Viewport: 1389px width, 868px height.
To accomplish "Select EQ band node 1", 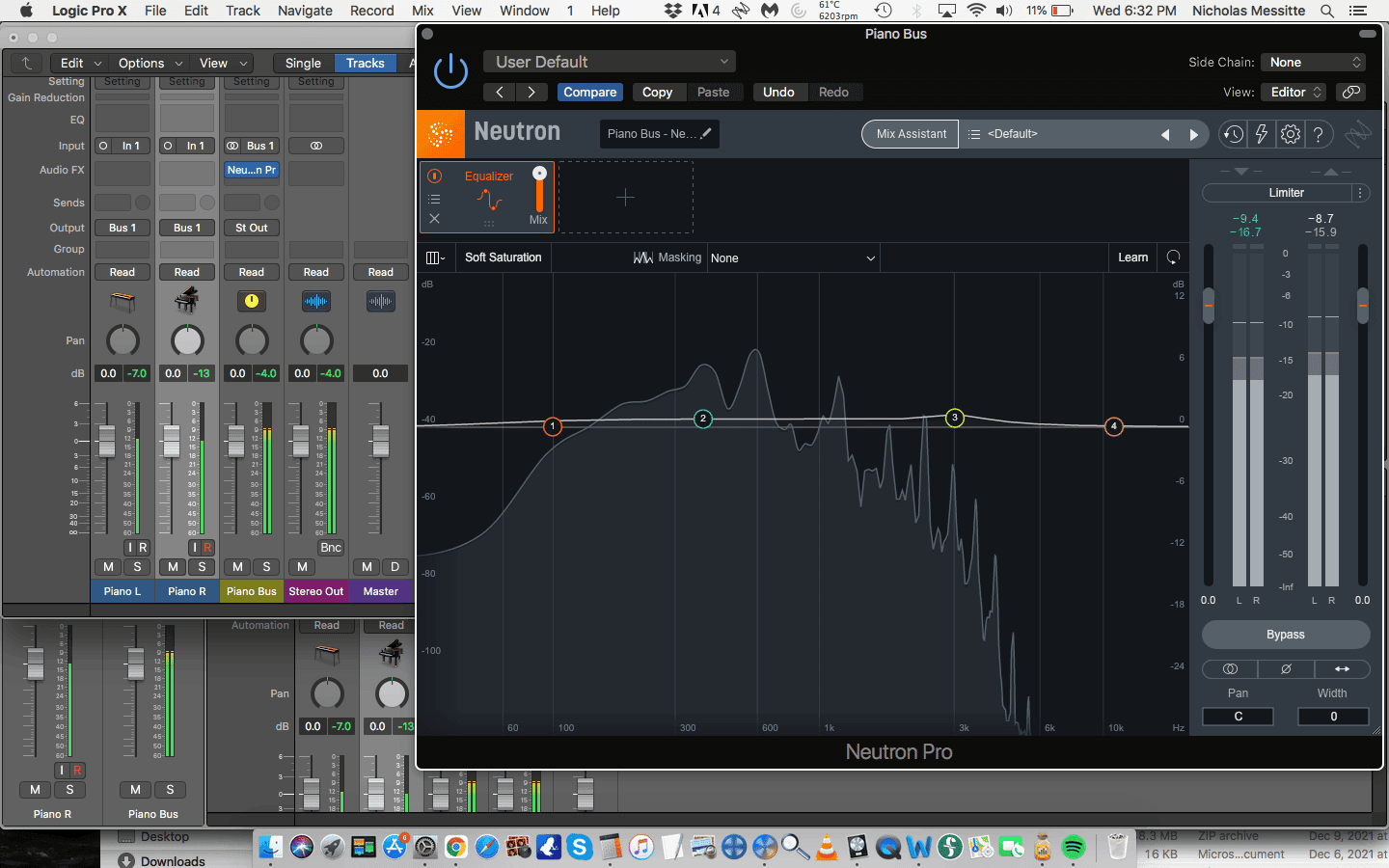I will [x=553, y=426].
